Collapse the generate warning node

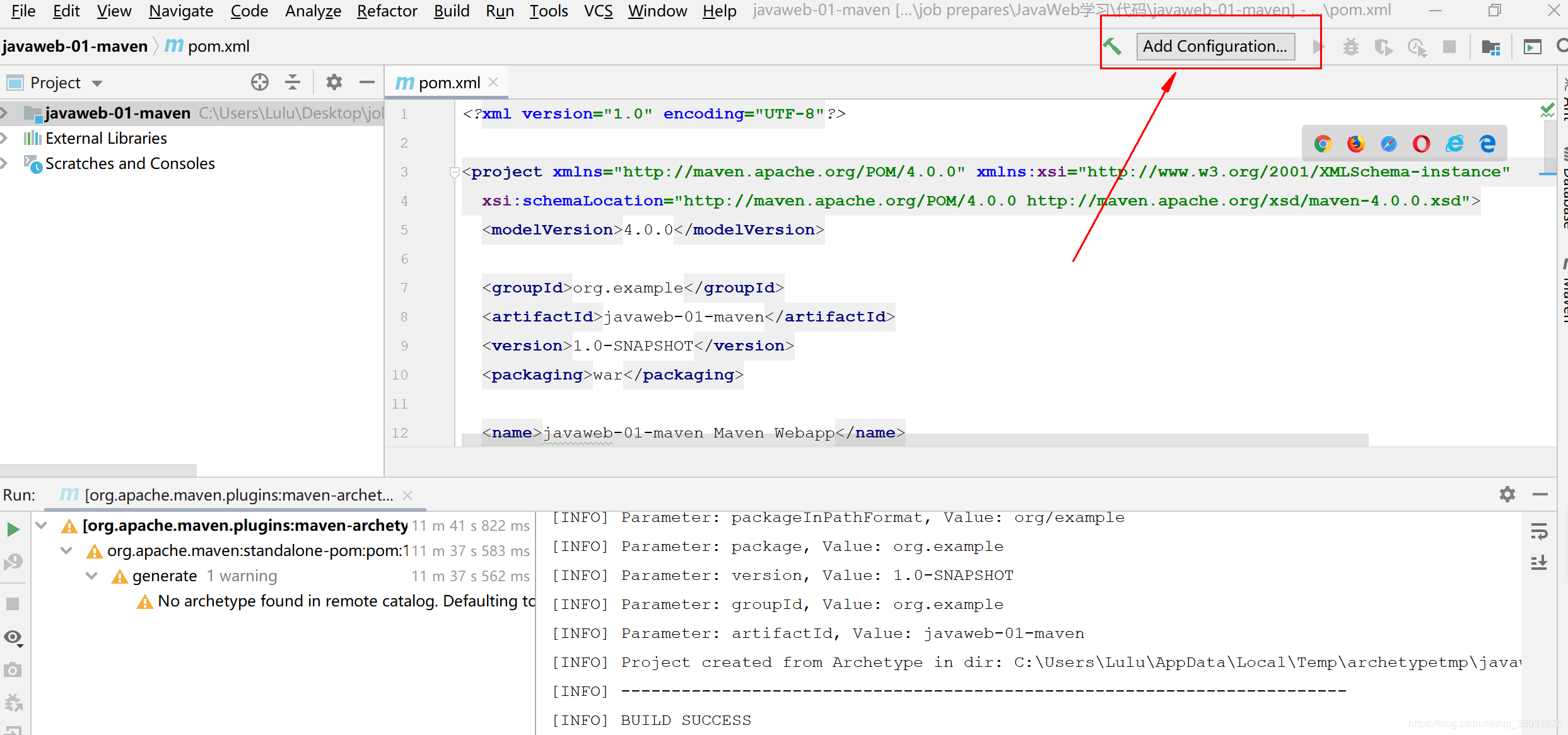(91, 576)
